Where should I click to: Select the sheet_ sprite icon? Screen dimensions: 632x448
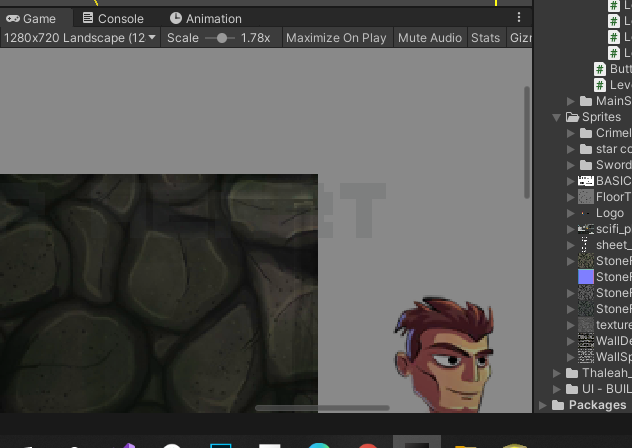(584, 245)
